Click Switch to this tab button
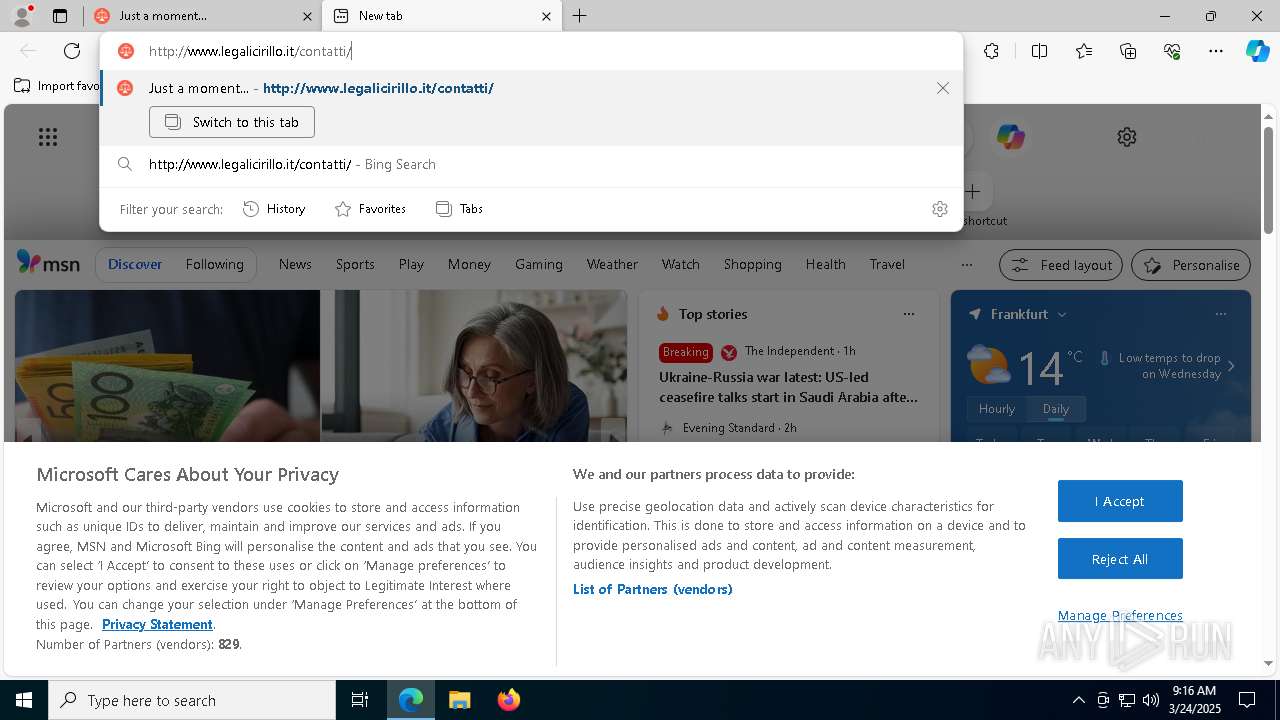Image resolution: width=1280 pixels, height=720 pixels. click(x=232, y=122)
